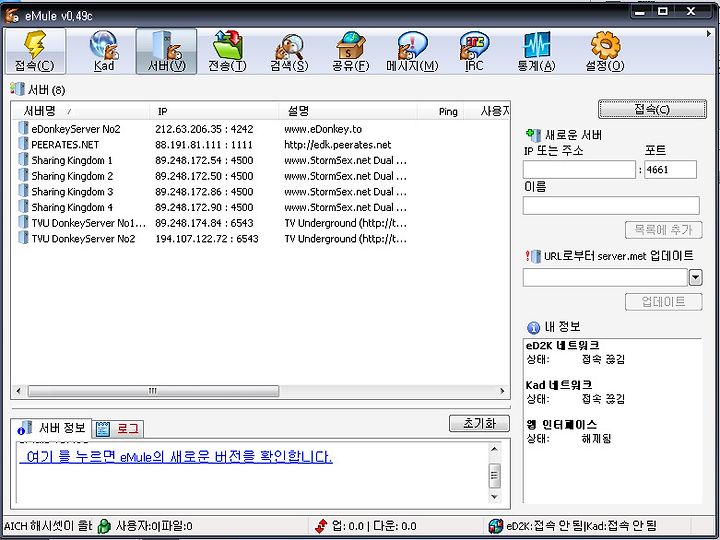The image size is (720, 540).
Task: Open the IRC toolbar button
Action: tap(474, 51)
